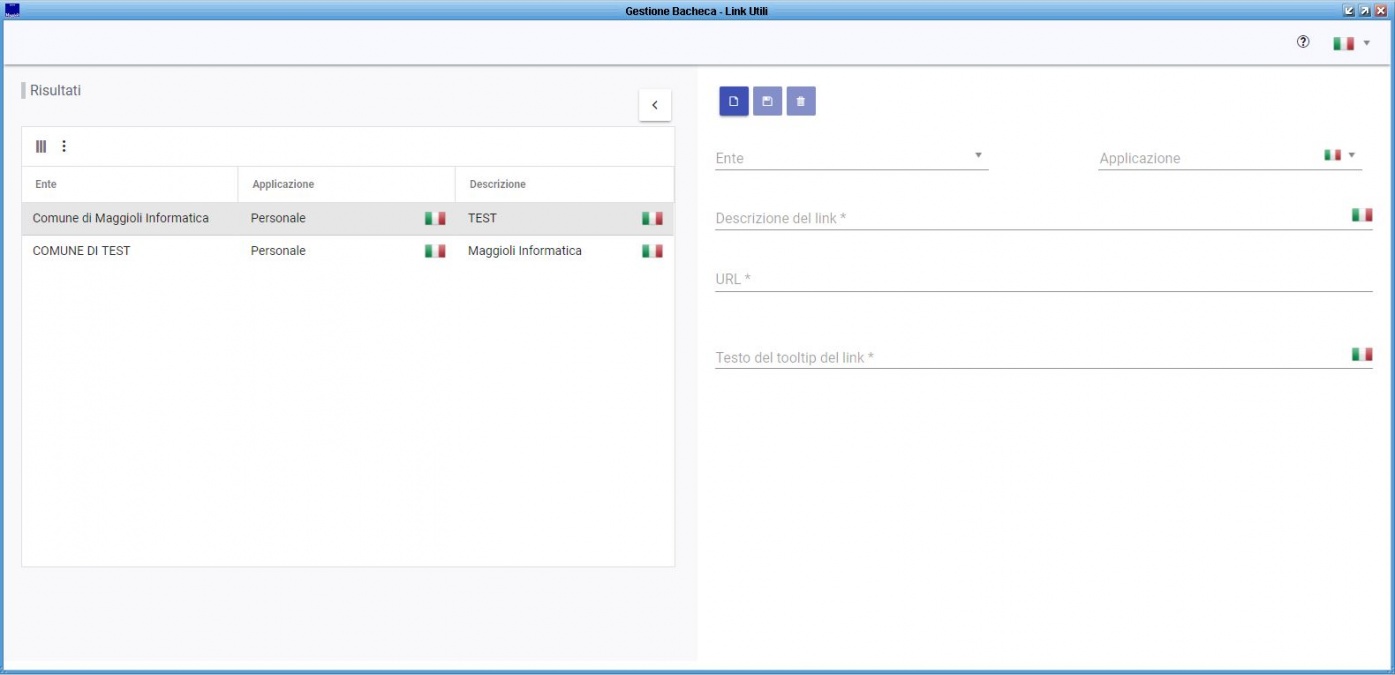Close the Gestione Bacheca window

(1381, 10)
